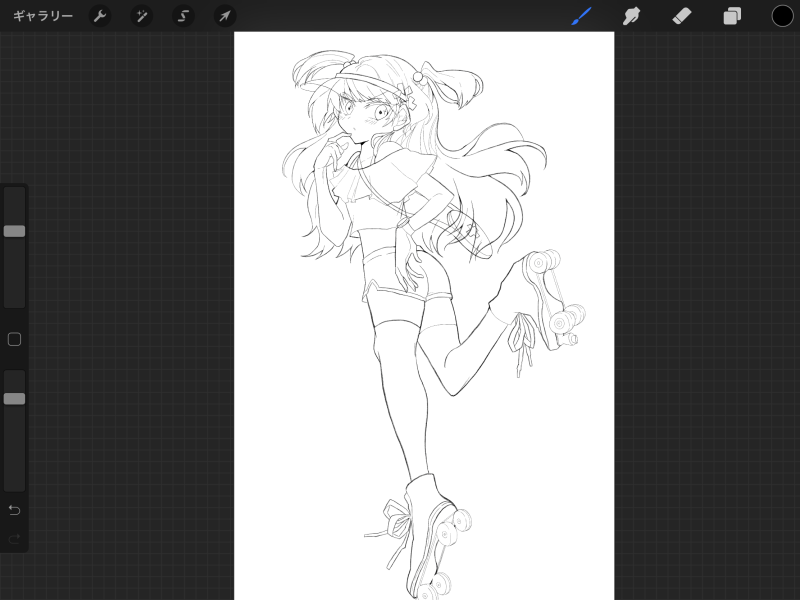The height and width of the screenshot is (600, 800).
Task: Select the Brush tool
Action: coord(582,16)
